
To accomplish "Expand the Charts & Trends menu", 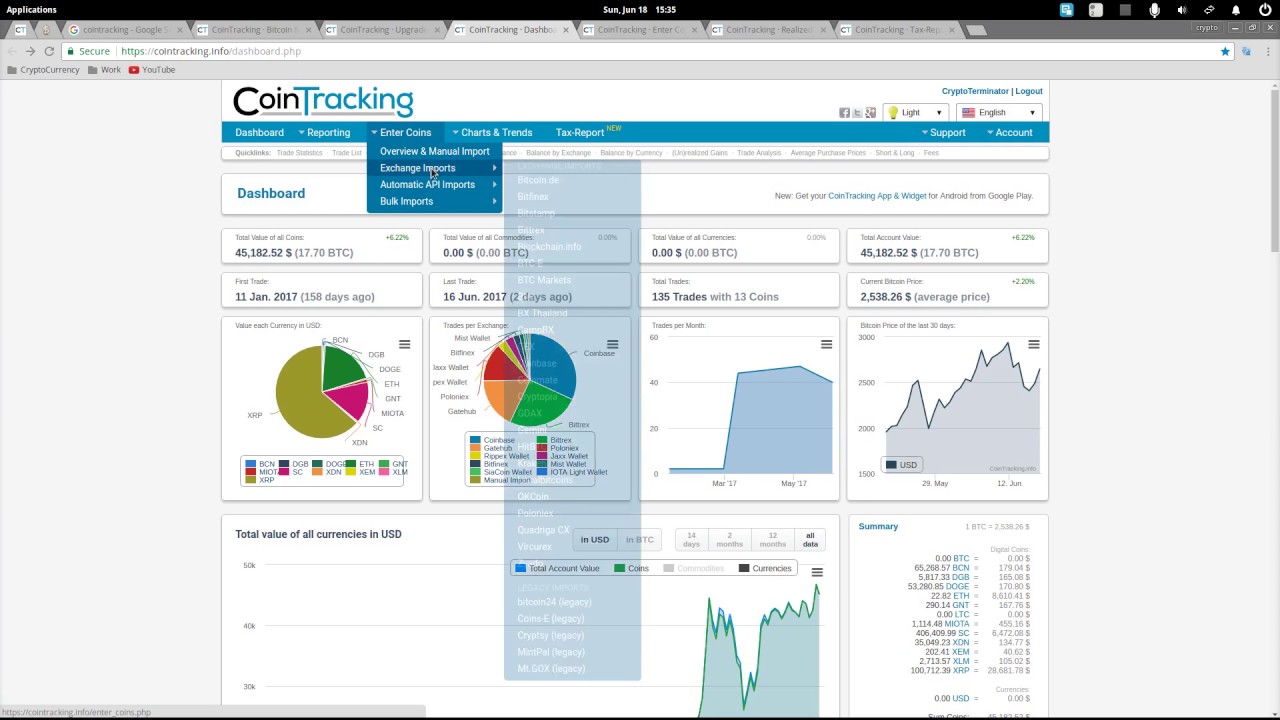I will pyautogui.click(x=492, y=132).
